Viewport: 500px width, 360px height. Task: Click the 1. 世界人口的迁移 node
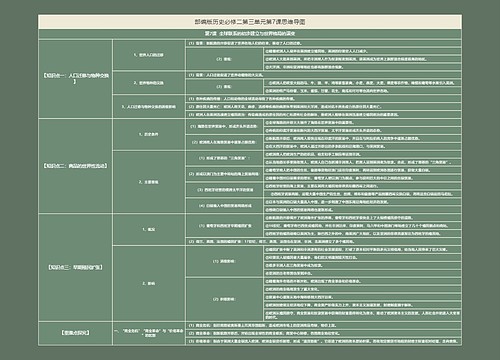pos(149,55)
